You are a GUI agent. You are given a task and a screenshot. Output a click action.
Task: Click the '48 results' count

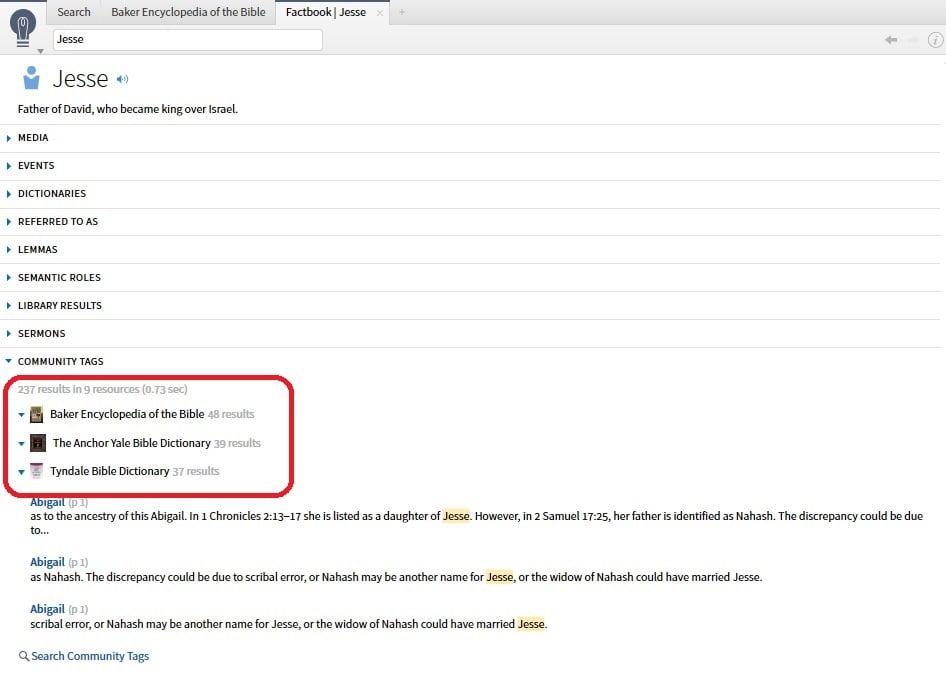pyautogui.click(x=231, y=414)
